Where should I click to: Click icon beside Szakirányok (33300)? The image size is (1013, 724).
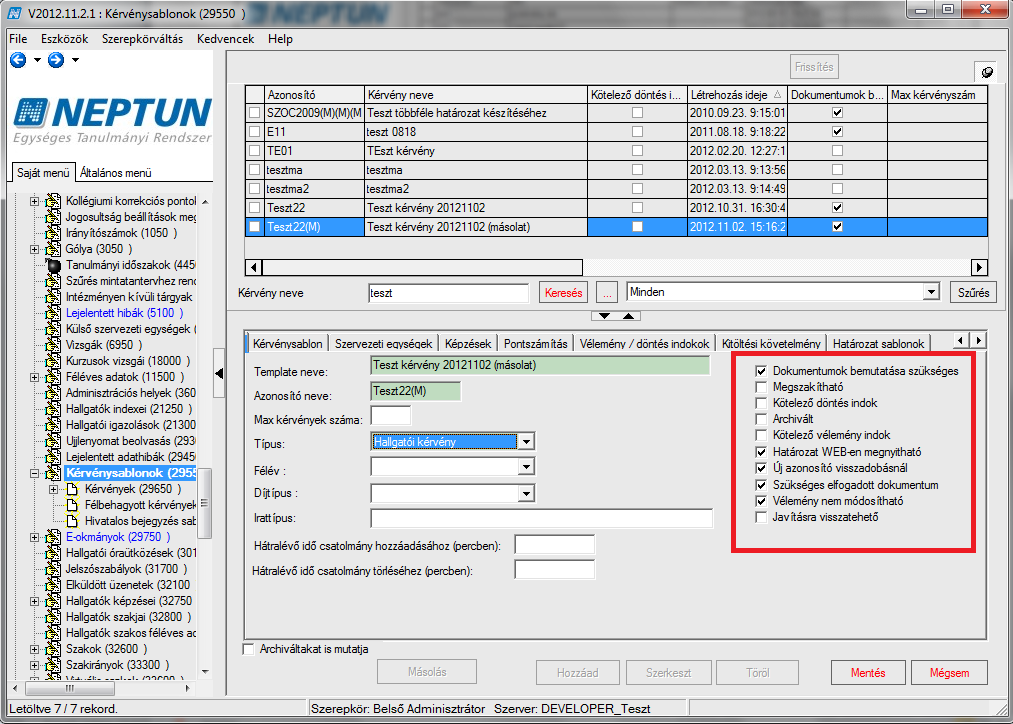click(x=54, y=665)
